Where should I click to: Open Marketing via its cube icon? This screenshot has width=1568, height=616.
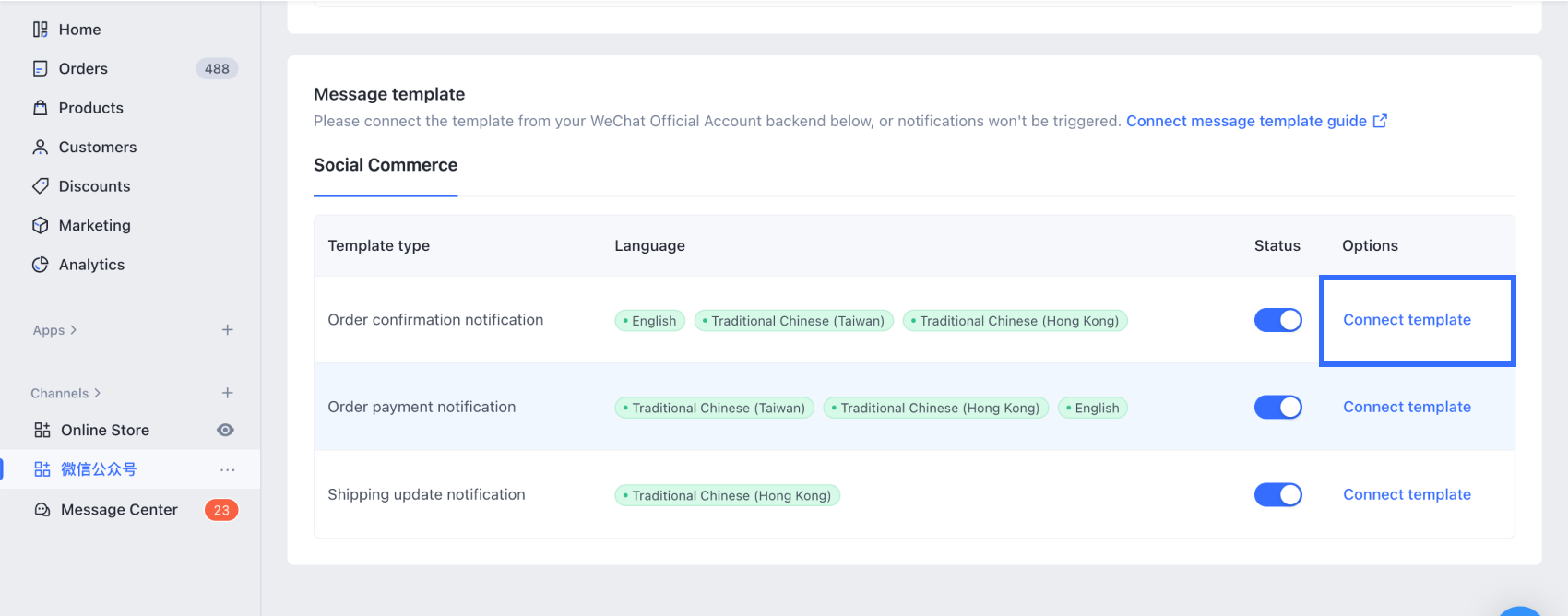pyautogui.click(x=41, y=226)
